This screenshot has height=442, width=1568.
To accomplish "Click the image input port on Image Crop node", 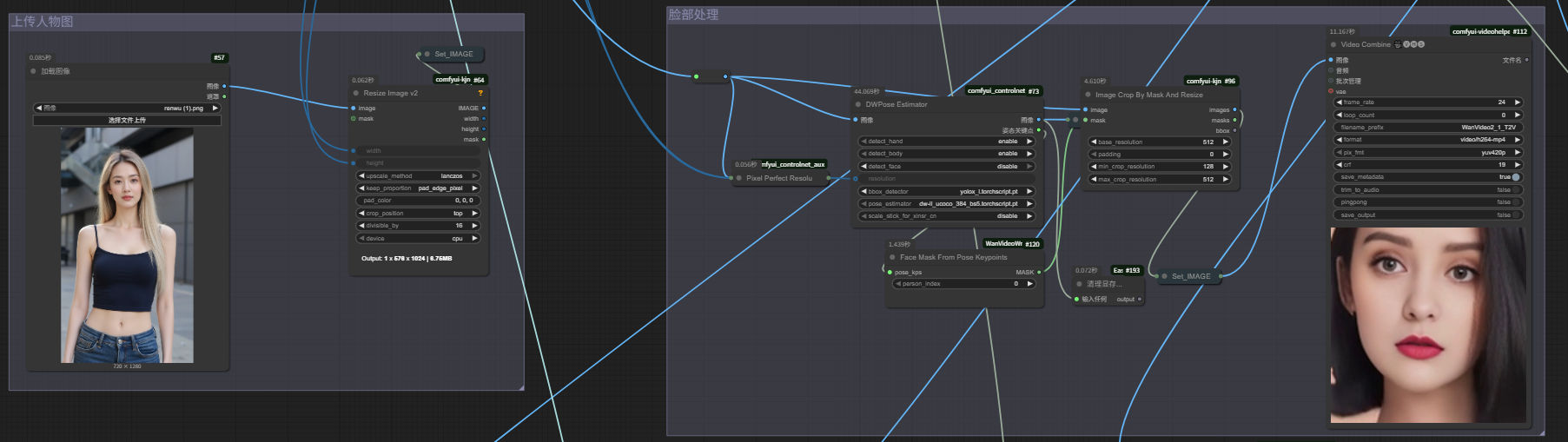I will pyautogui.click(x=1086, y=109).
